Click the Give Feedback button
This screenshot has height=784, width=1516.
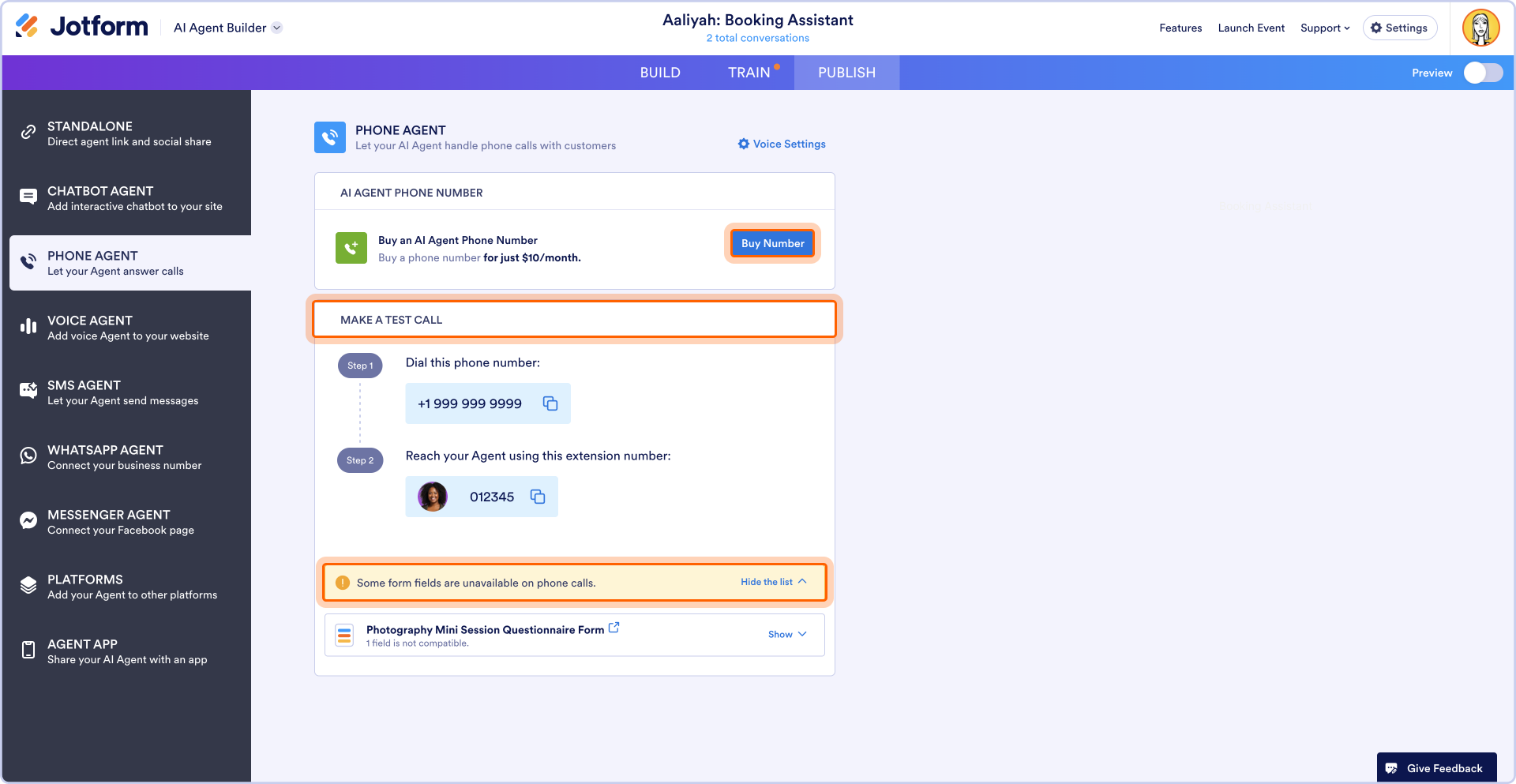tap(1435, 768)
